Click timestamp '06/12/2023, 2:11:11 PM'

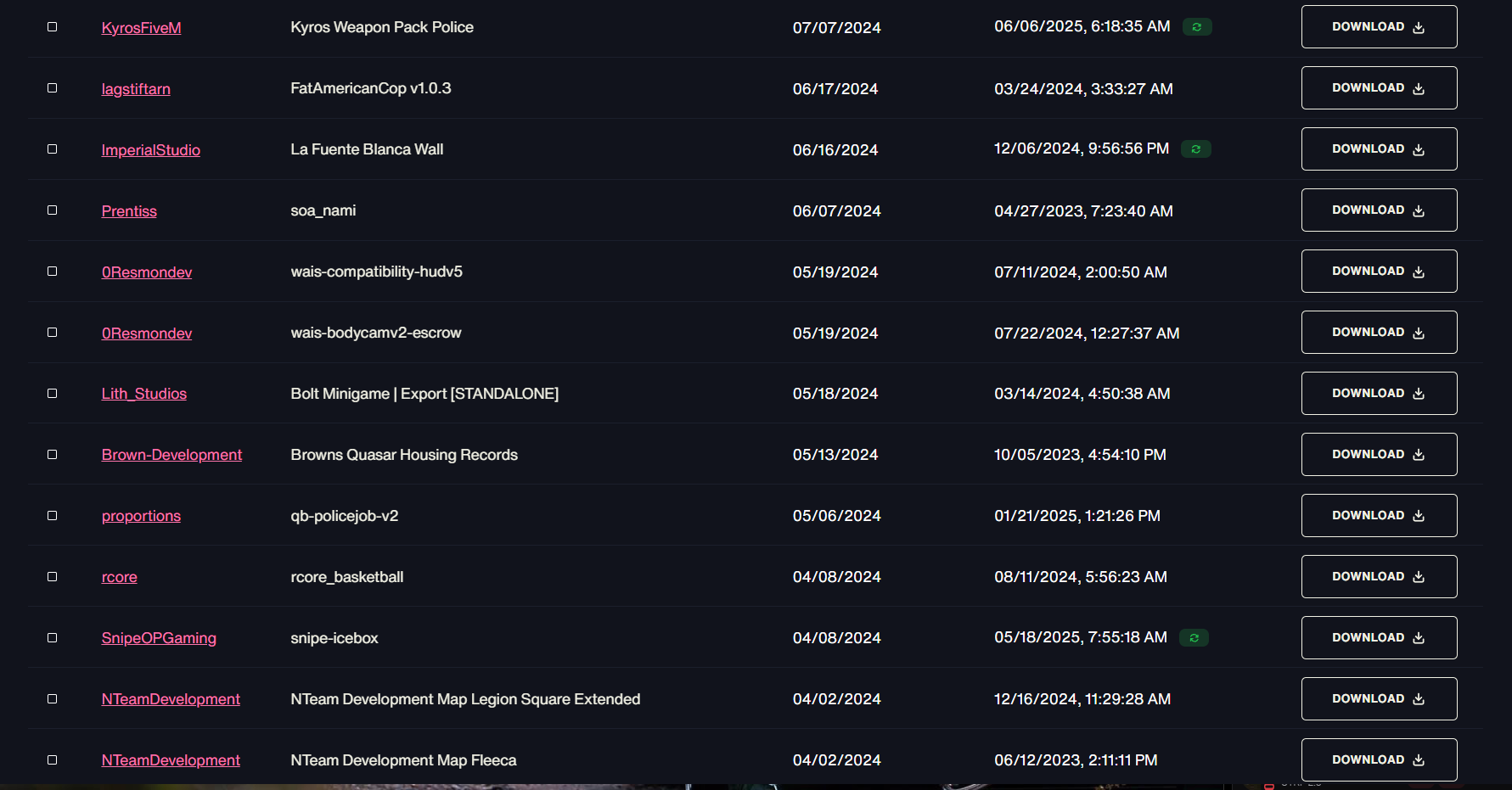pos(1076,760)
